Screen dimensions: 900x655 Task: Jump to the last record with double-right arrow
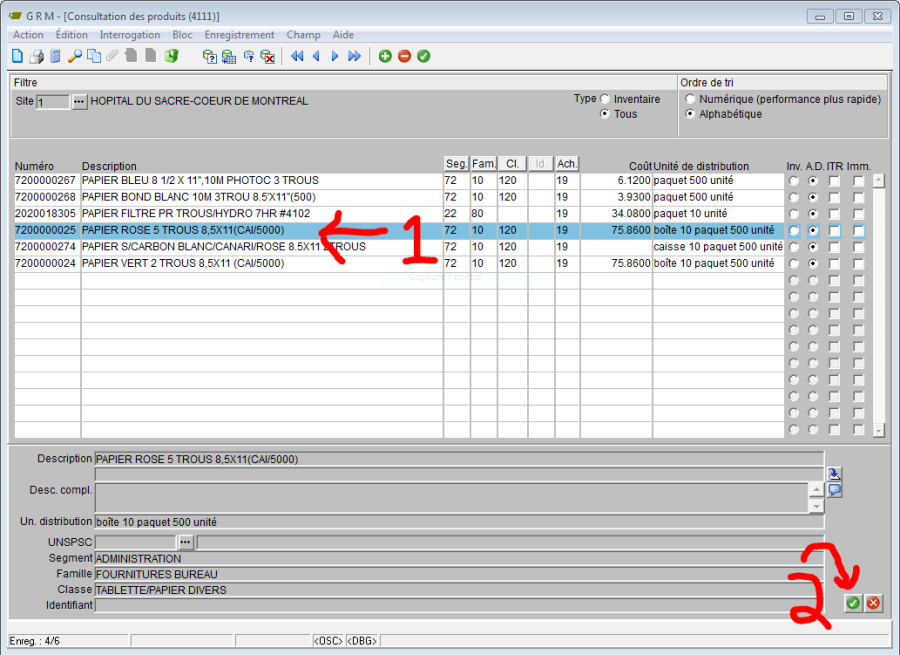[x=354, y=56]
